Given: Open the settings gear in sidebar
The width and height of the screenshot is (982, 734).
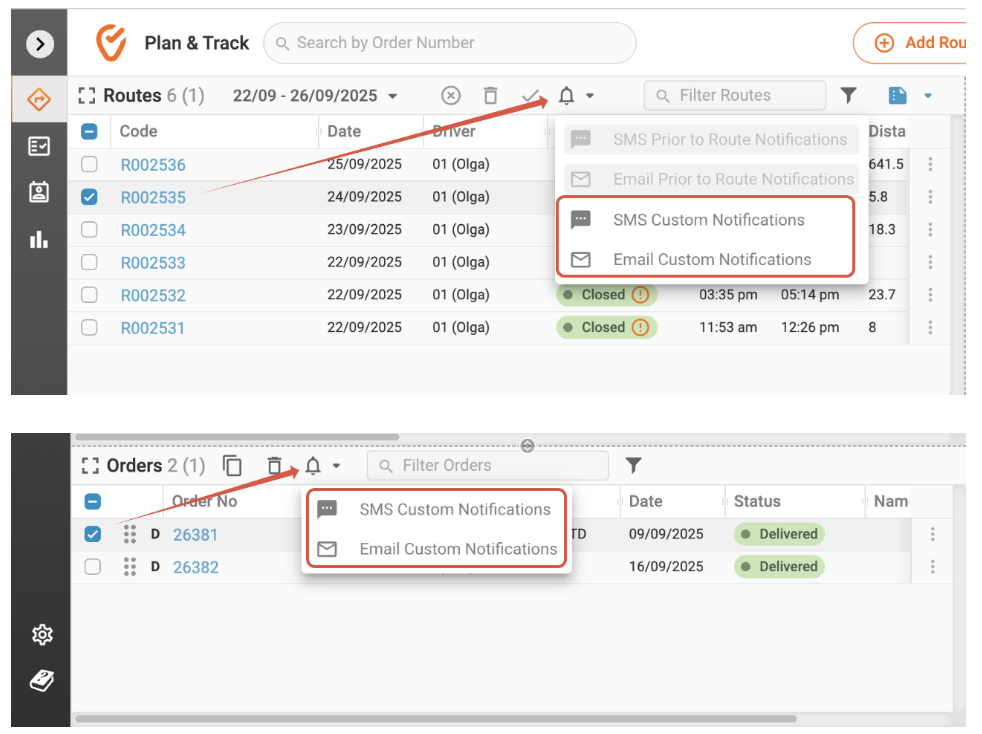Looking at the screenshot, I should pyautogui.click(x=42, y=634).
